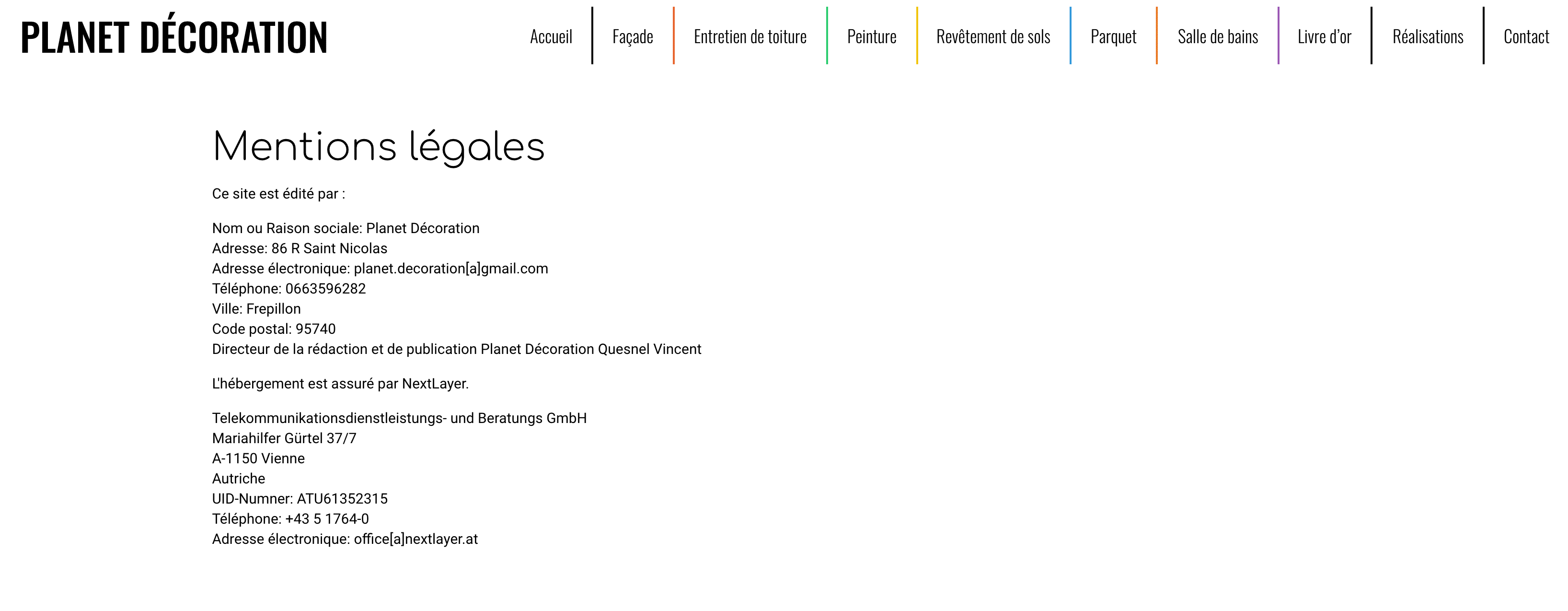
Task: Click the Mariahilfer Gürtel 37/7 address line
Action: pos(284,439)
